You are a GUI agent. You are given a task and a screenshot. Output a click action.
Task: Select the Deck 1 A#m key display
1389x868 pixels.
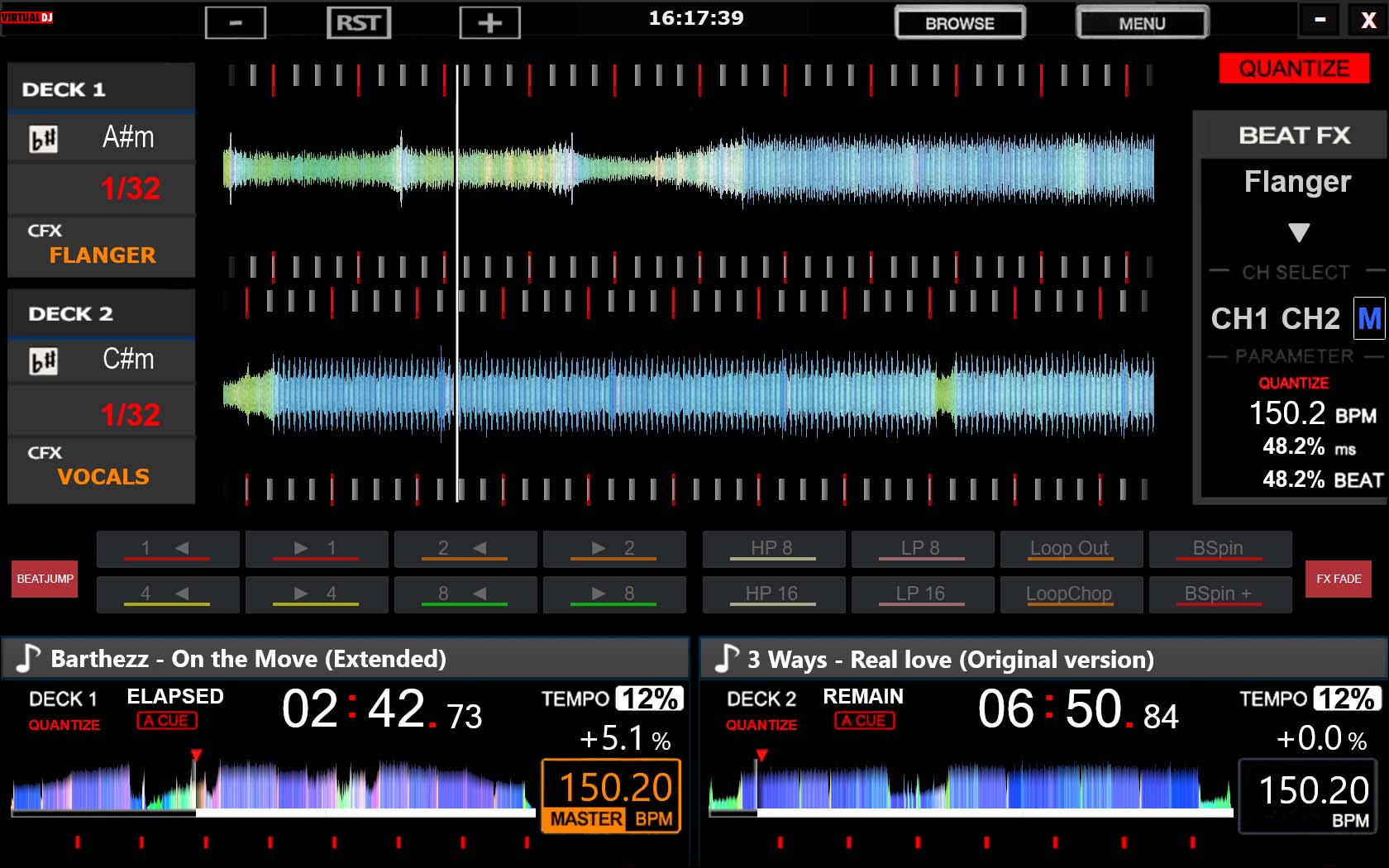[x=128, y=137]
